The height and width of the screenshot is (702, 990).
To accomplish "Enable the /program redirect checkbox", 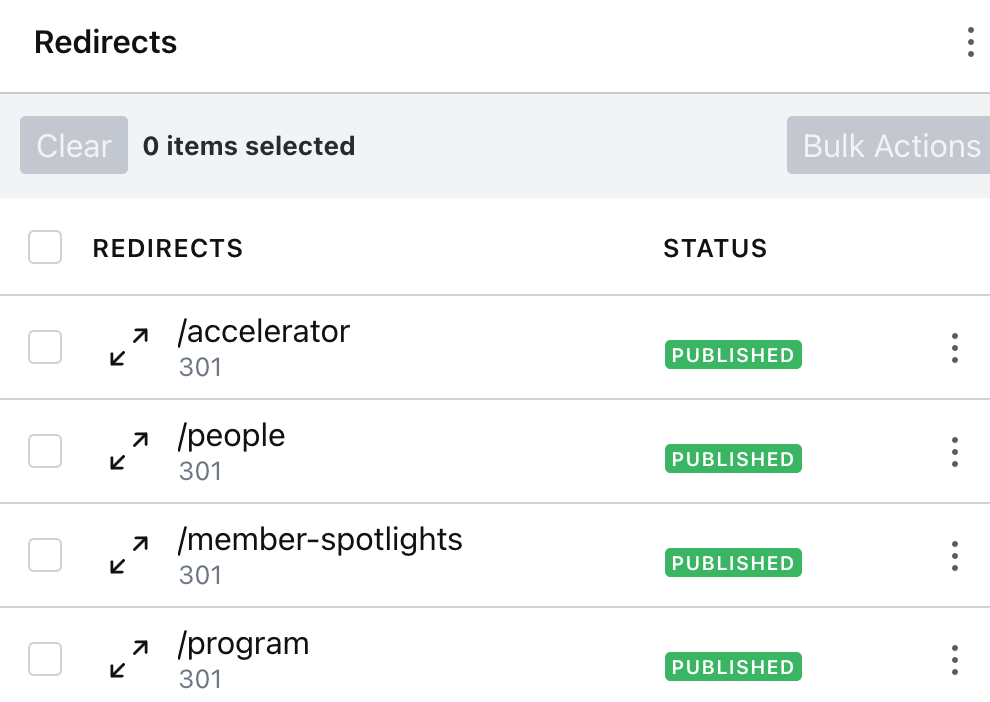I will pos(45,659).
